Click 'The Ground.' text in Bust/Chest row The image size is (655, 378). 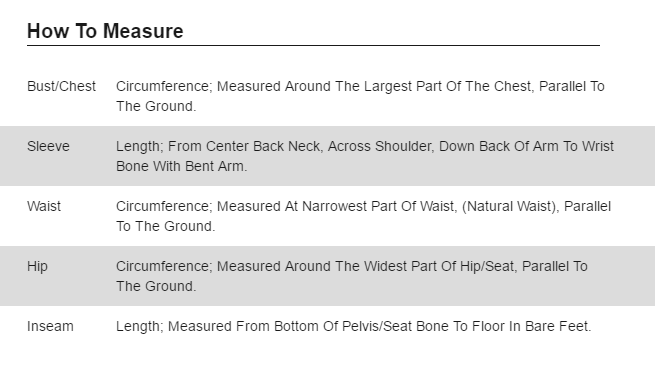(156, 107)
